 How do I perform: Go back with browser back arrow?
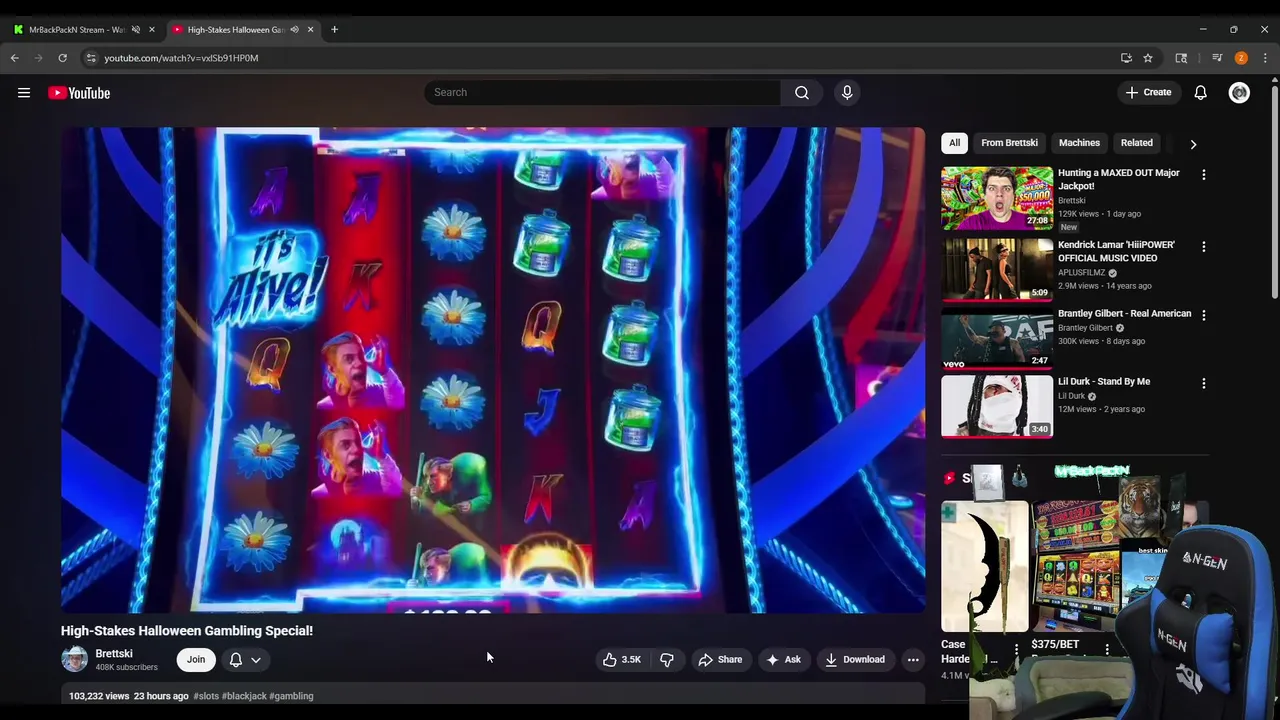(15, 58)
